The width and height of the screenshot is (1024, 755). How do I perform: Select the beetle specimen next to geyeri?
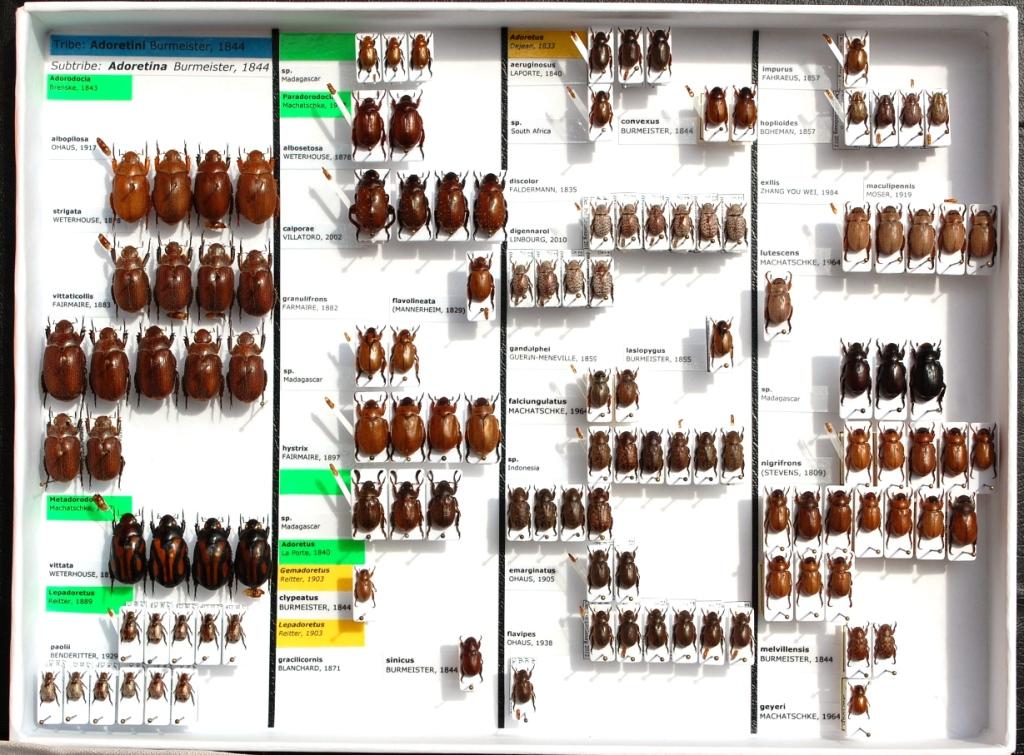point(858,702)
